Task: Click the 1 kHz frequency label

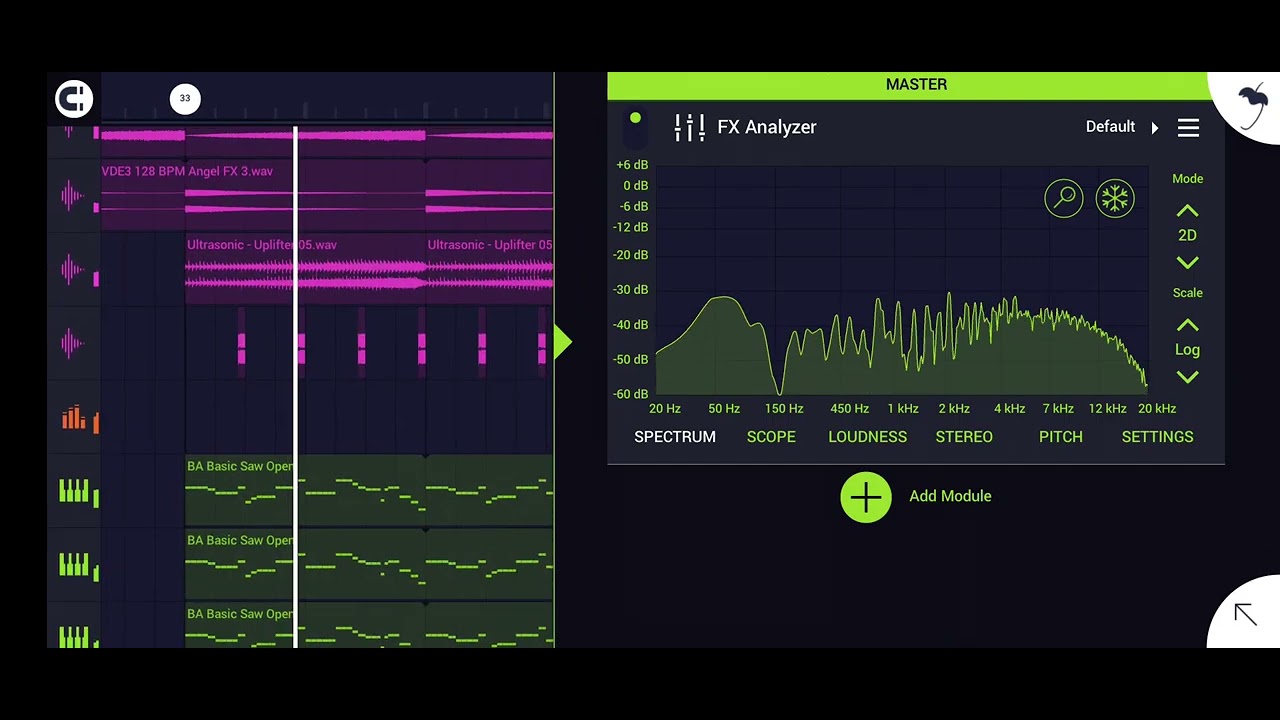Action: click(x=902, y=409)
